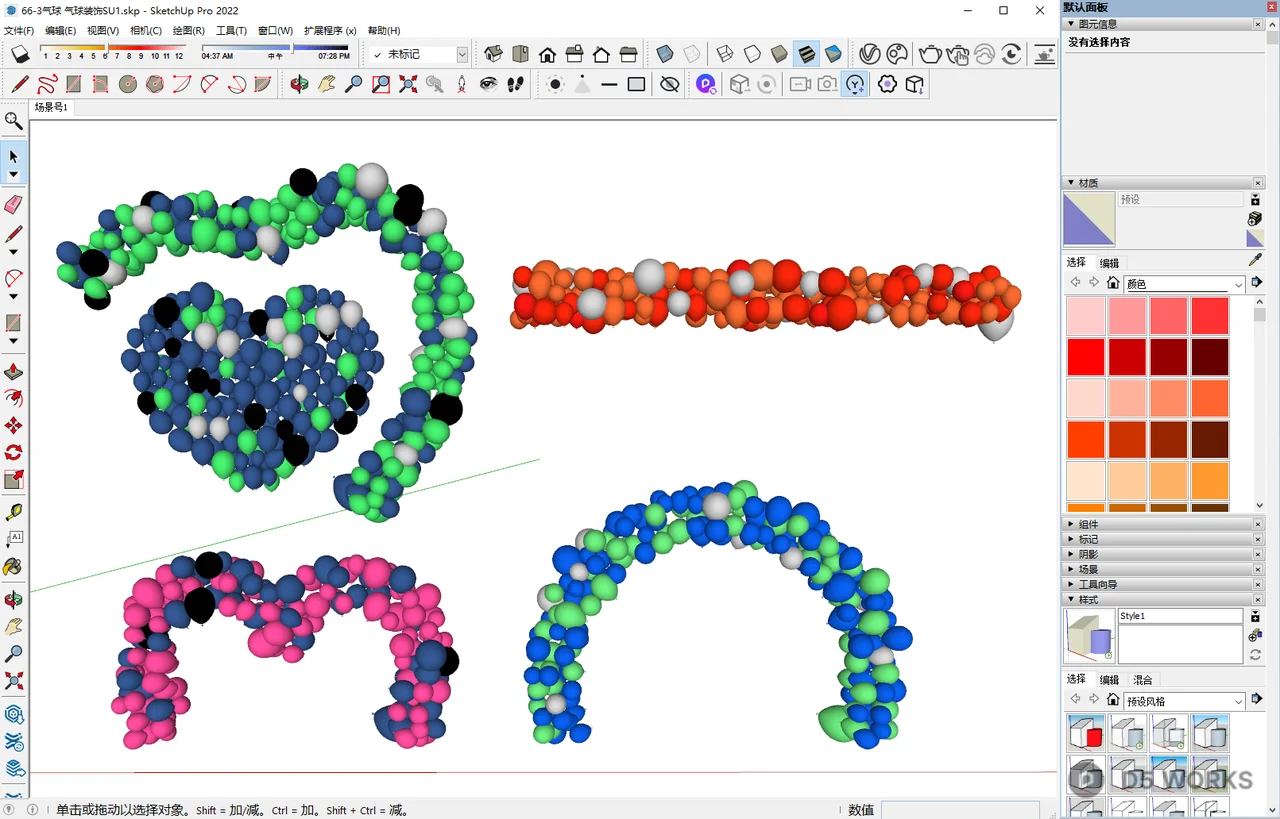This screenshot has width=1280, height=819.
Task: Choose the Pie tool
Action: click(x=262, y=84)
